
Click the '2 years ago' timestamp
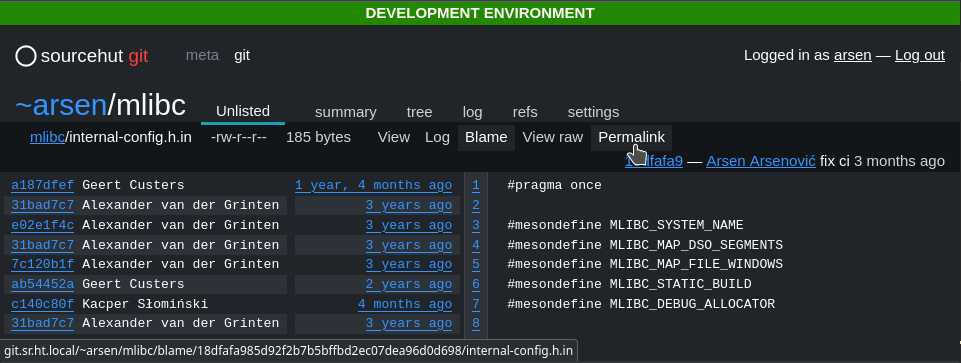(x=409, y=284)
